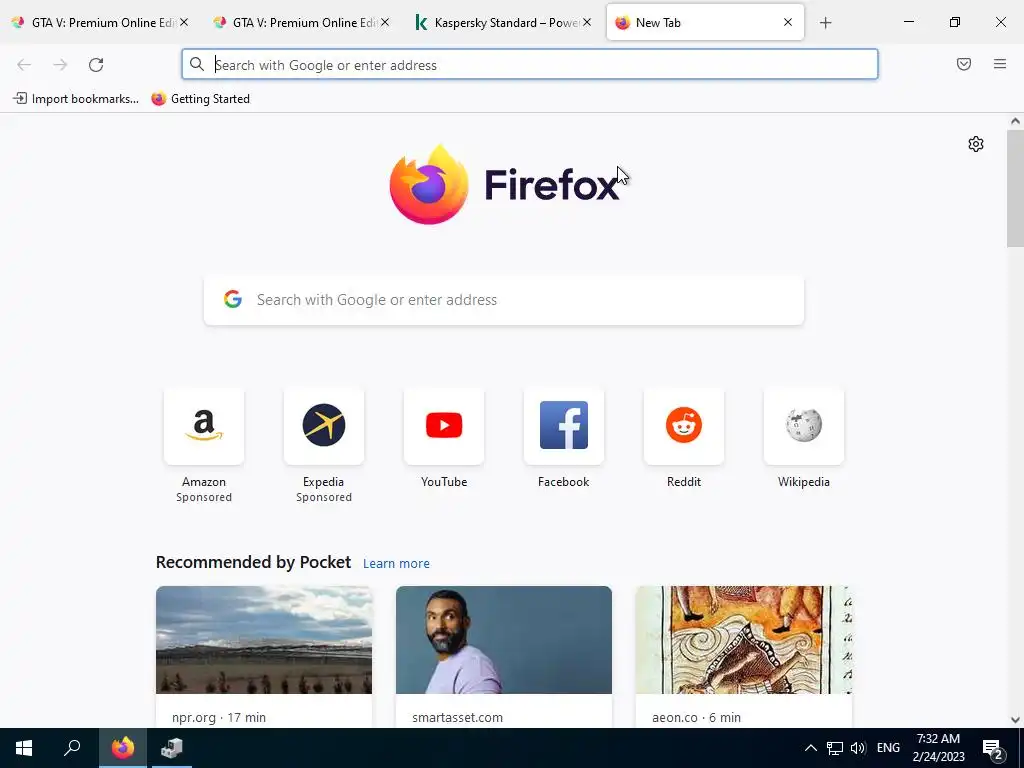Image resolution: width=1024 pixels, height=768 pixels.
Task: Click the page vertical scrollbar thumb
Action: [1015, 189]
